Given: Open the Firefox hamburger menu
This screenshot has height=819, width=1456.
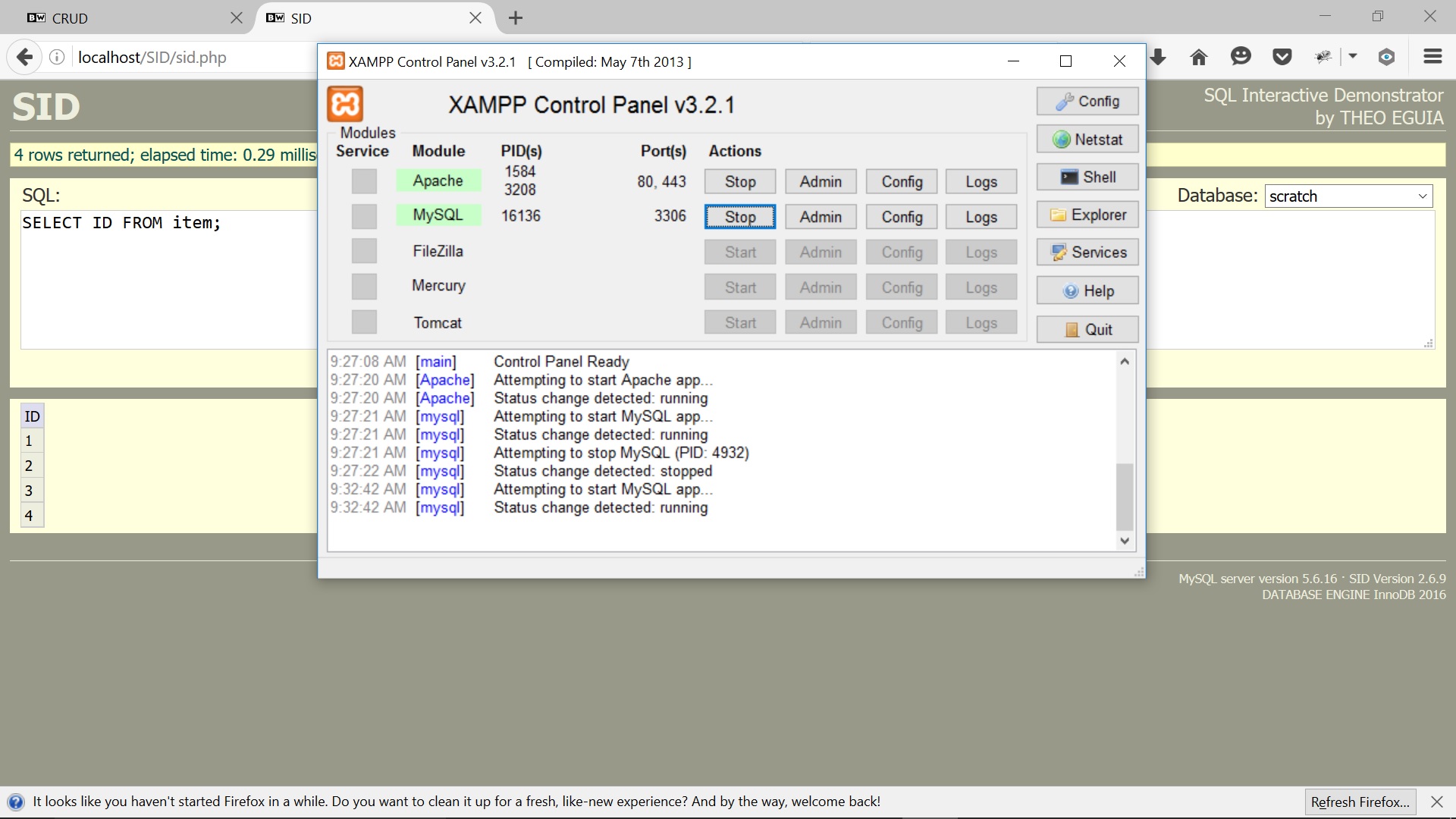Looking at the screenshot, I should click(1432, 57).
